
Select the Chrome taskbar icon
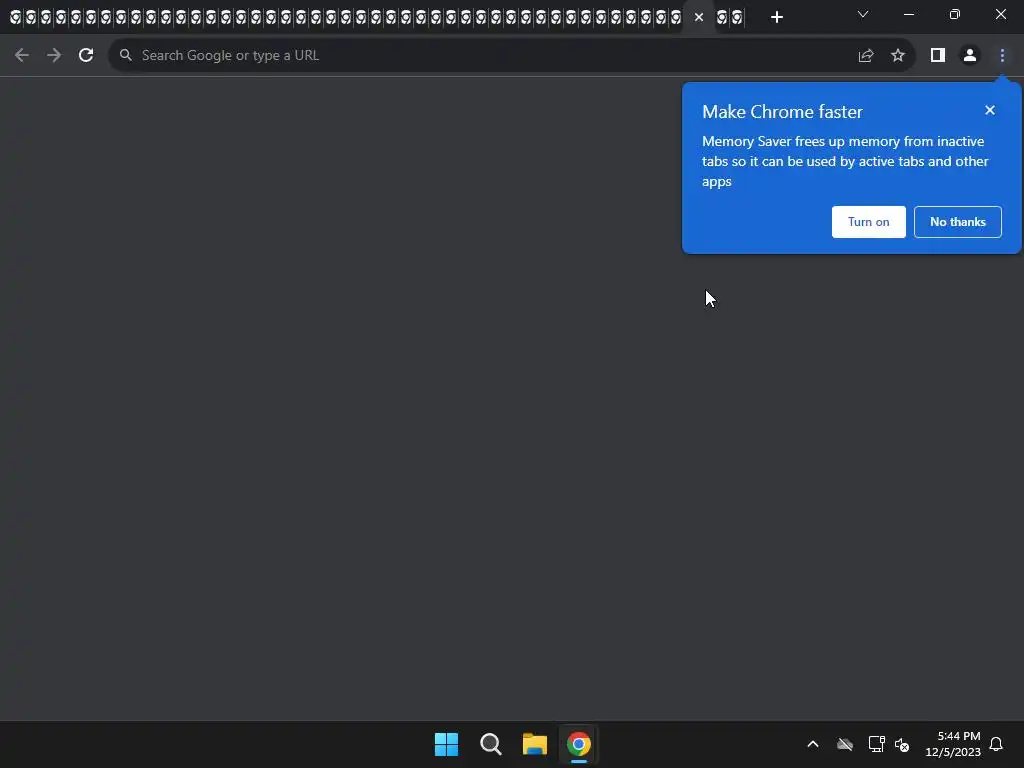pos(579,744)
